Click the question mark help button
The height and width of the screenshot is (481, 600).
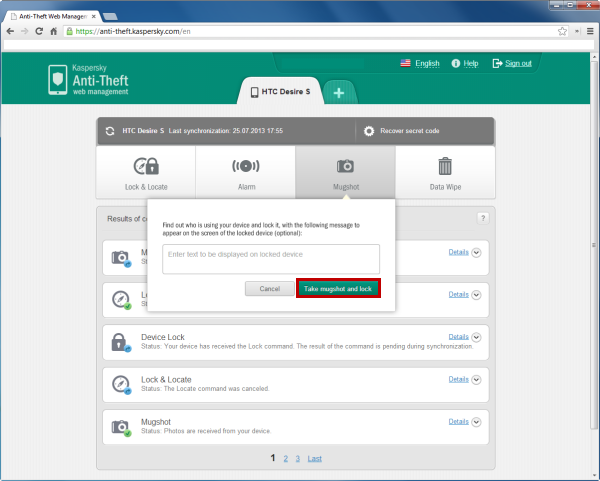pos(483,218)
